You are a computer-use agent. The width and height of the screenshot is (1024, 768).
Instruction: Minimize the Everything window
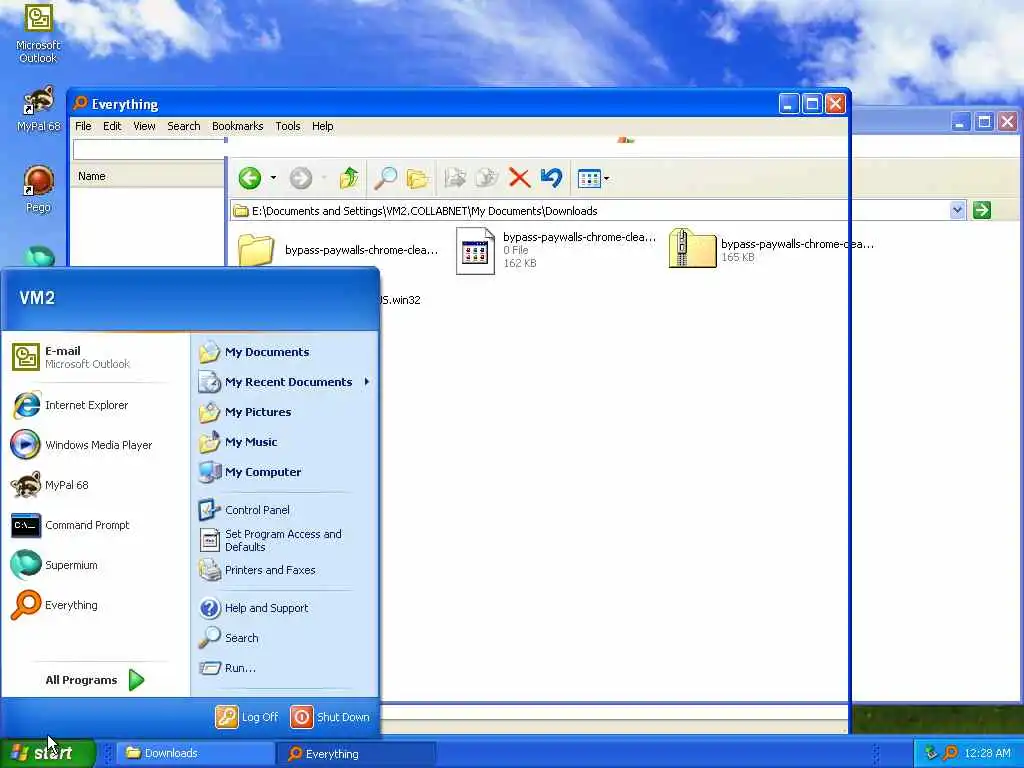(789, 104)
